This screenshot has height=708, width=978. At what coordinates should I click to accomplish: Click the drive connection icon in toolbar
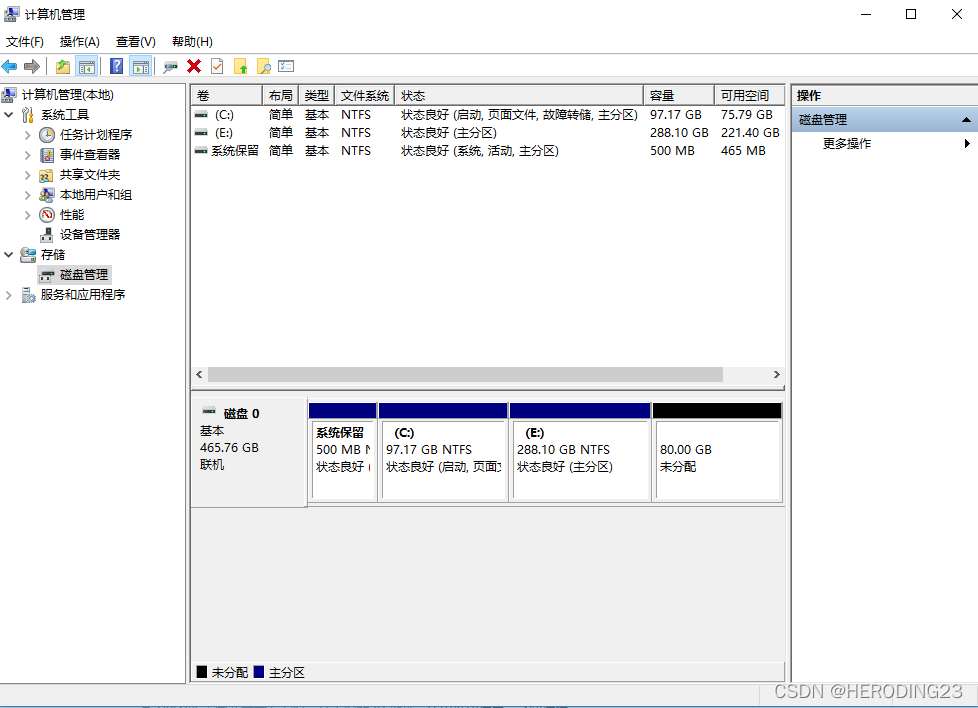point(171,66)
